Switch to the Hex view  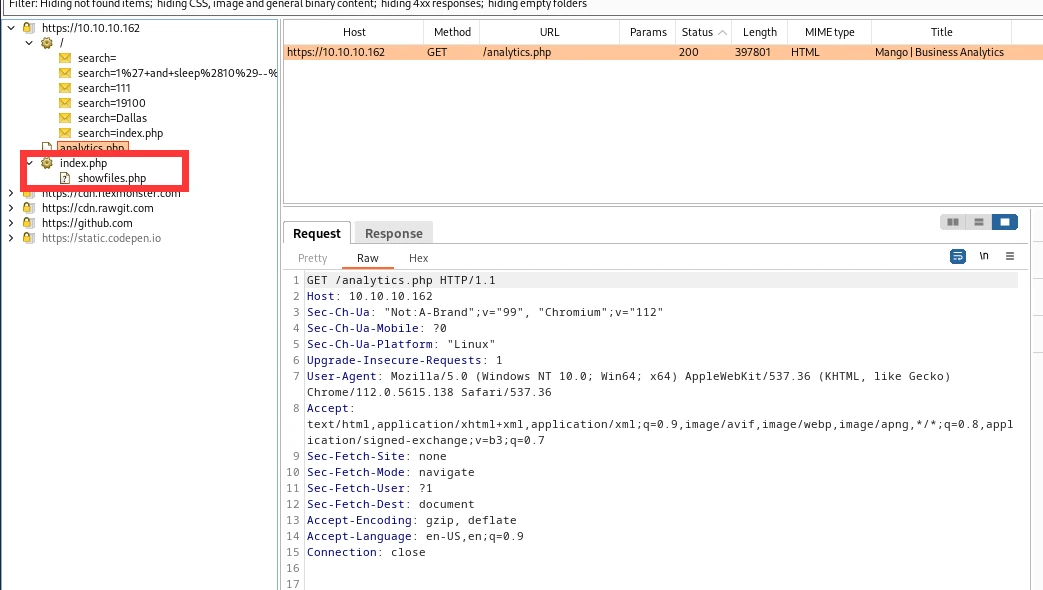pyautogui.click(x=418, y=258)
